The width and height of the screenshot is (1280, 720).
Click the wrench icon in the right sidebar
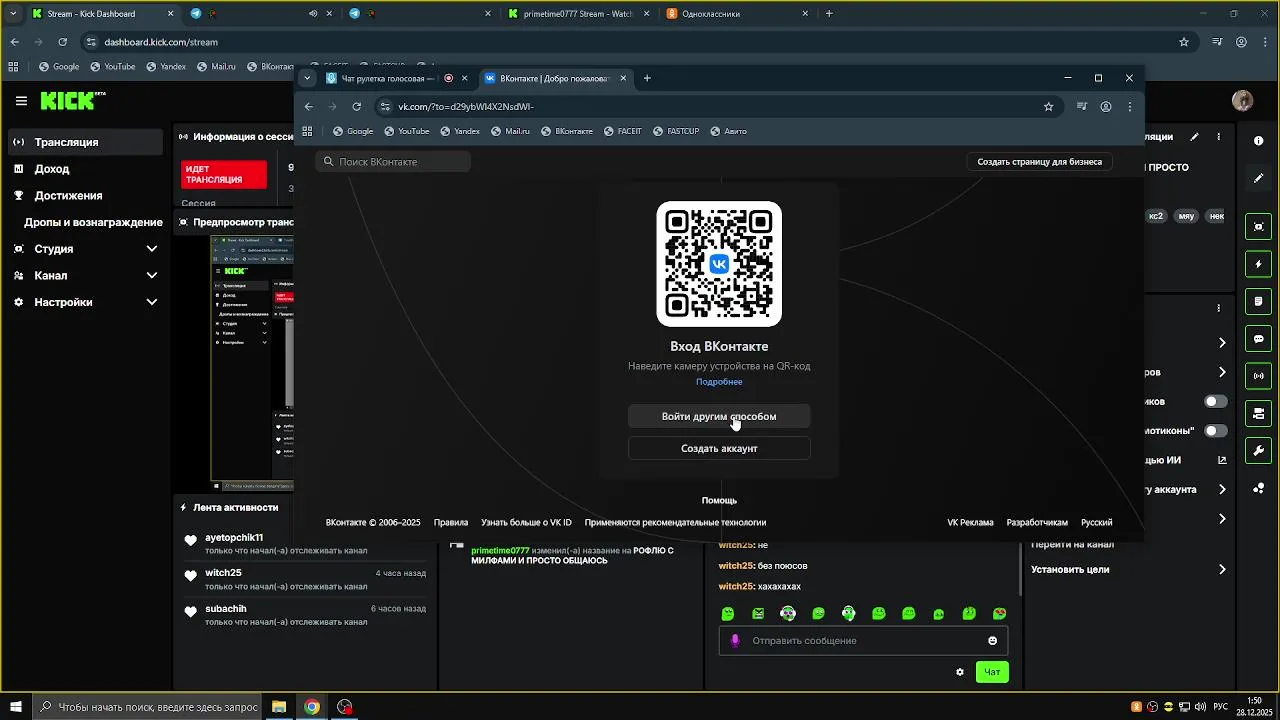(1258, 451)
